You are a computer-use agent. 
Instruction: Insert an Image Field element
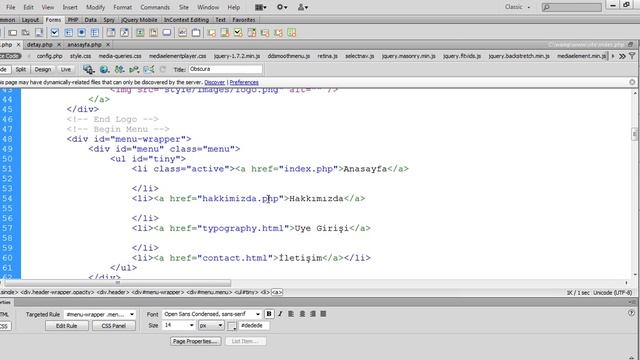point(140,33)
